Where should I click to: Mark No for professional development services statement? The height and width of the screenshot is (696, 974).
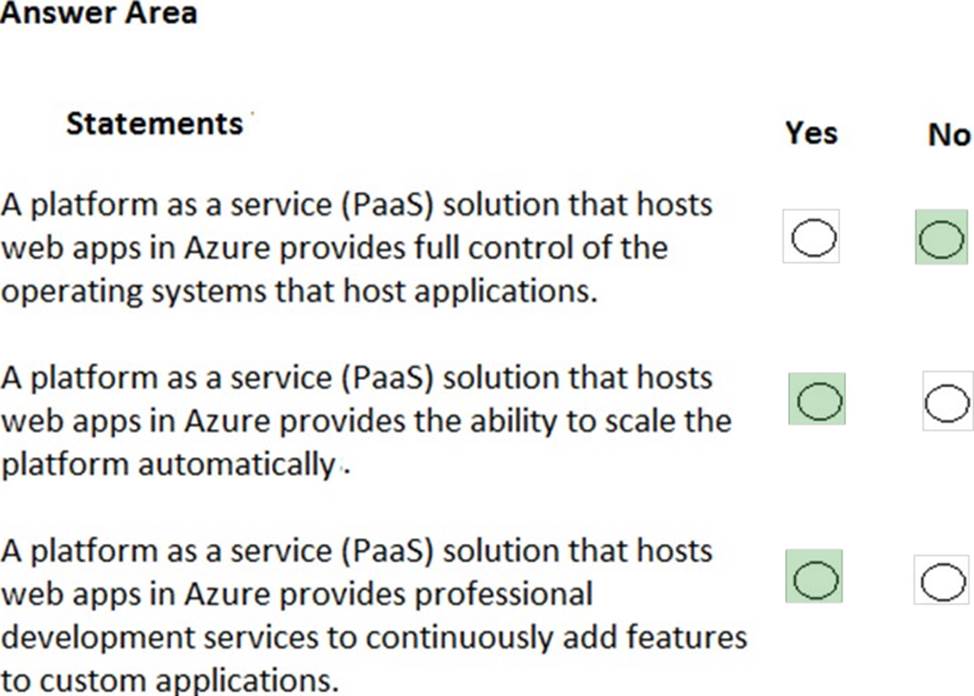(x=941, y=579)
